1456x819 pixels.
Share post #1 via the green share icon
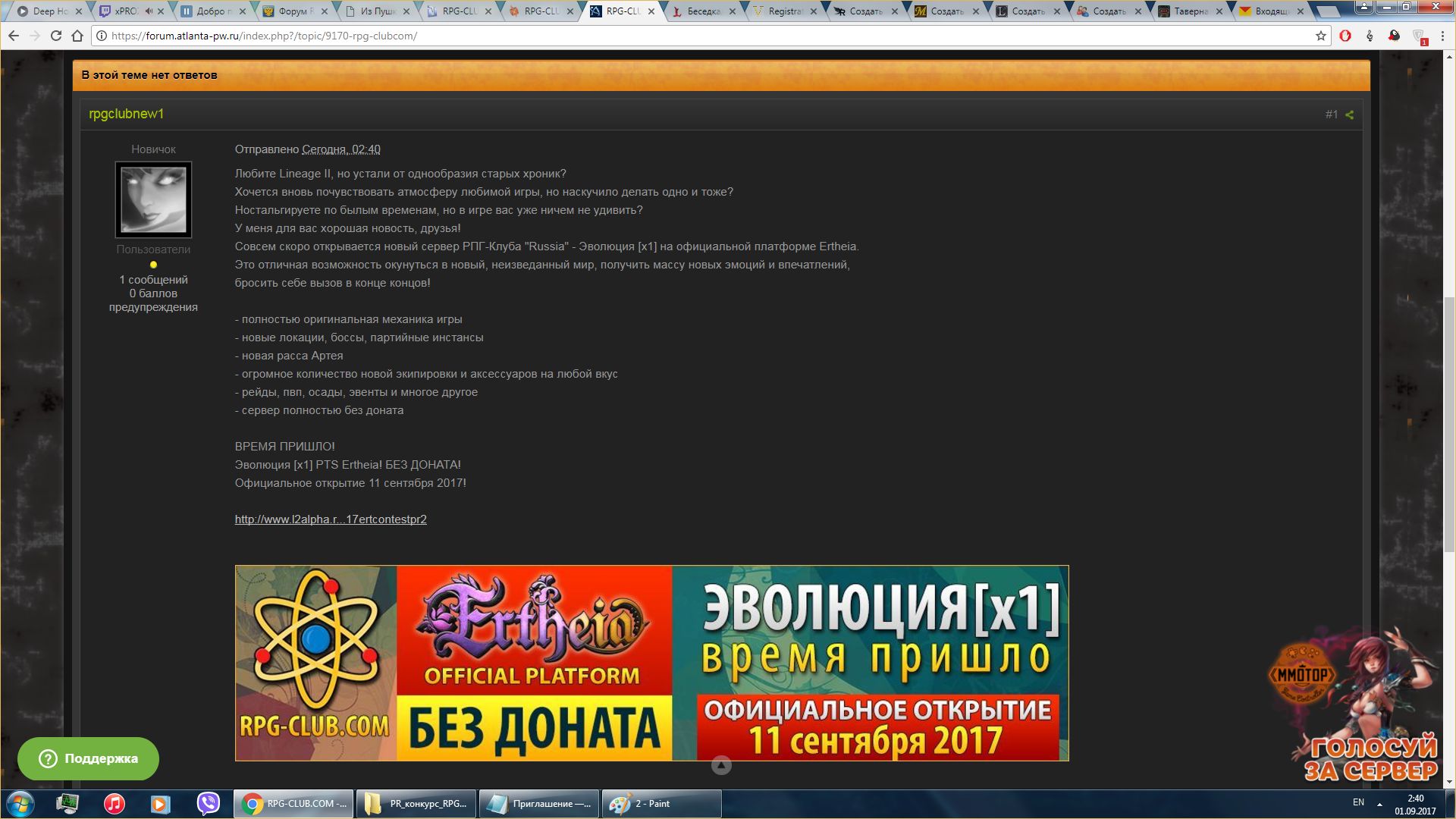1349,115
